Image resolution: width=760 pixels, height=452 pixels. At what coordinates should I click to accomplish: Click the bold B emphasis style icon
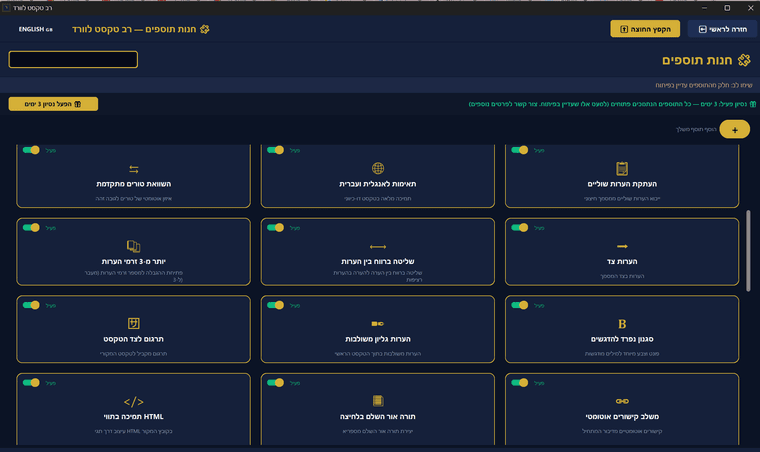(x=622, y=323)
